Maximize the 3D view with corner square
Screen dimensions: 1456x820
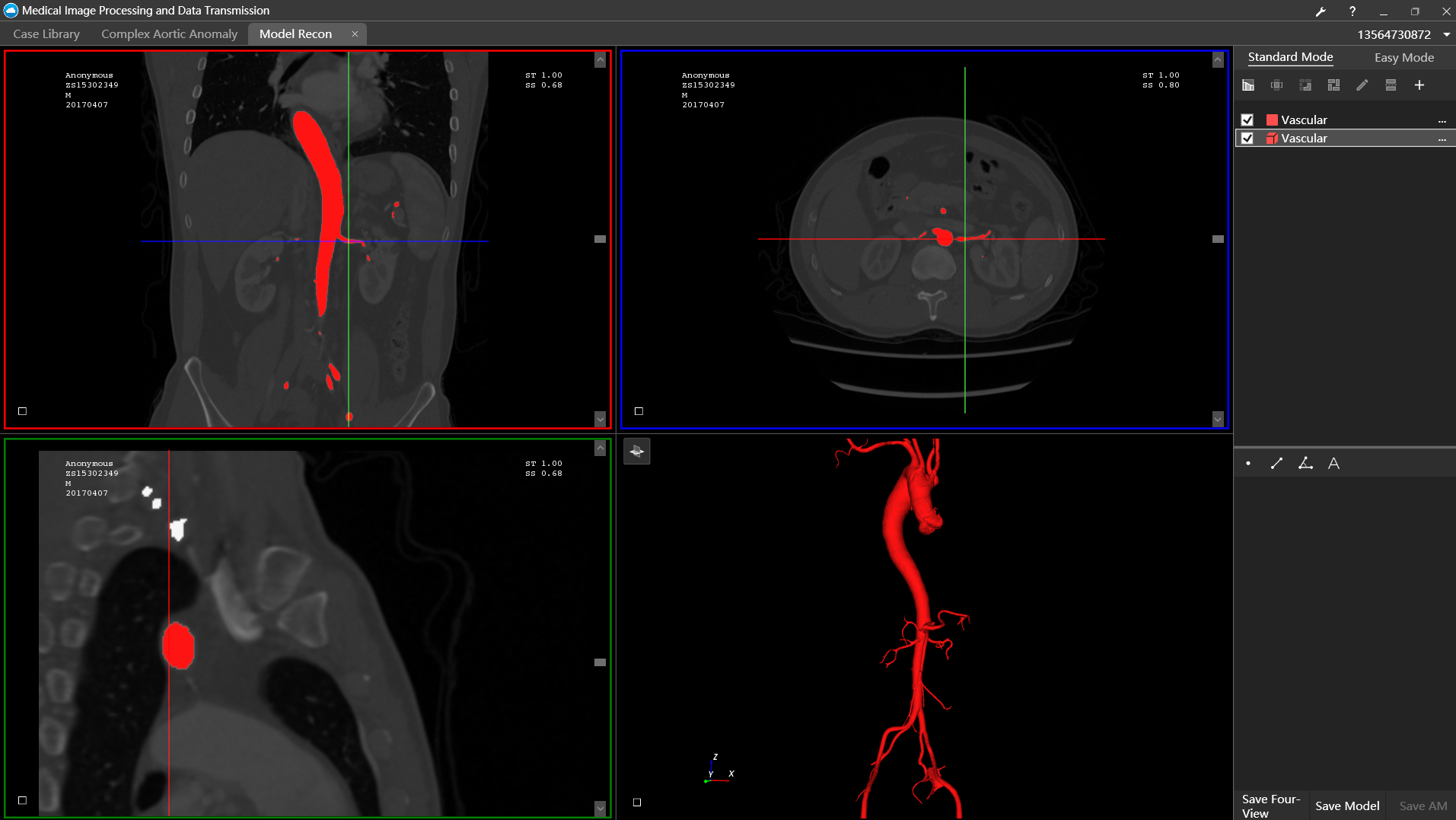[x=637, y=802]
